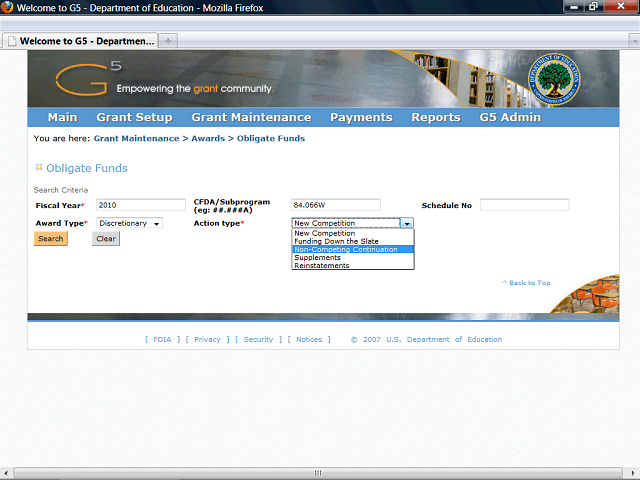Click the CFDA/Subprogram input field
640x480 pixels.
click(x=336, y=205)
